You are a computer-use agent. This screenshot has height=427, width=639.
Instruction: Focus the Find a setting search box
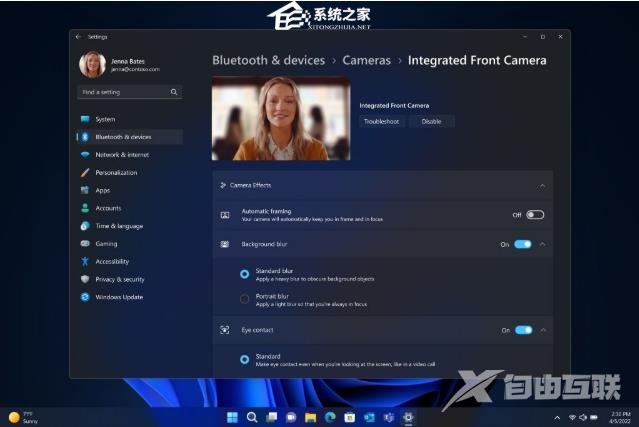coord(130,92)
